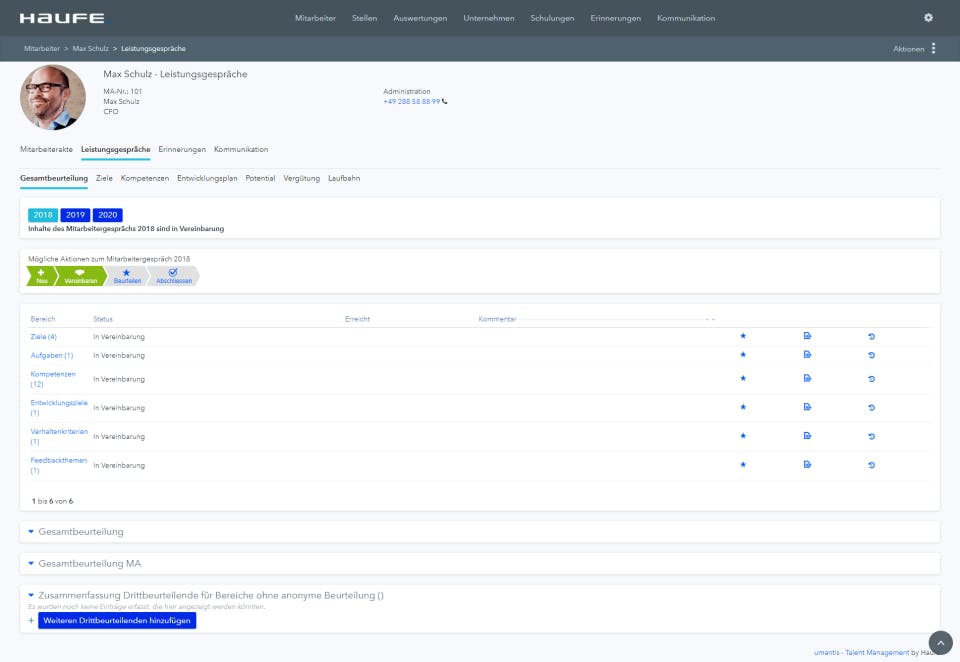960x662 pixels.
Task: Select the Kompetenzen sub-tab
Action: [144, 178]
